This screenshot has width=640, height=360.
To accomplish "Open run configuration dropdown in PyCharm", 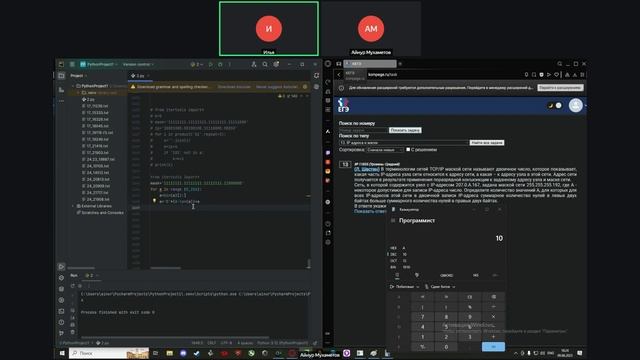I will tap(197, 64).
